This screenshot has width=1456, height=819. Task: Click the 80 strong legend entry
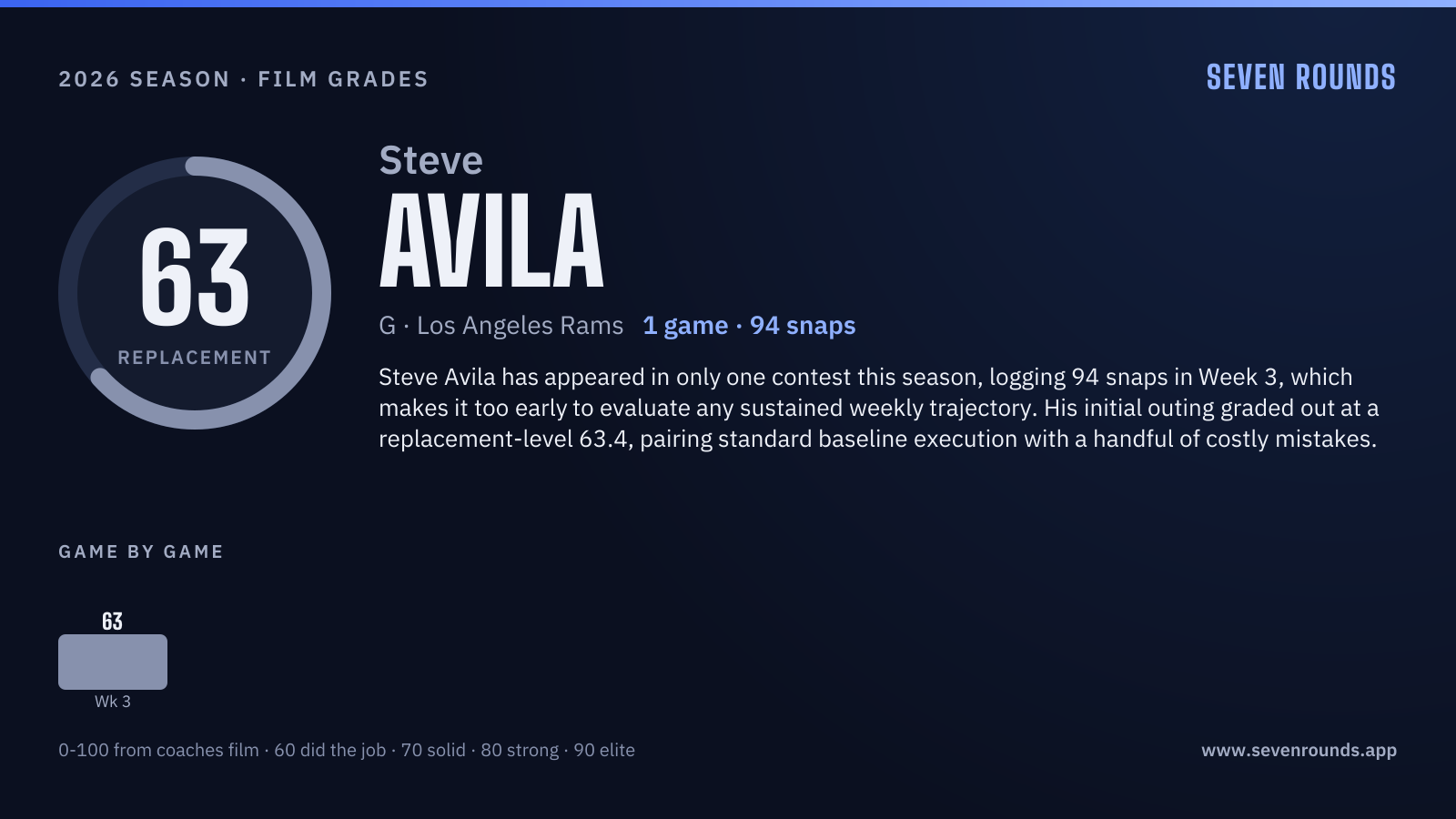point(520,751)
